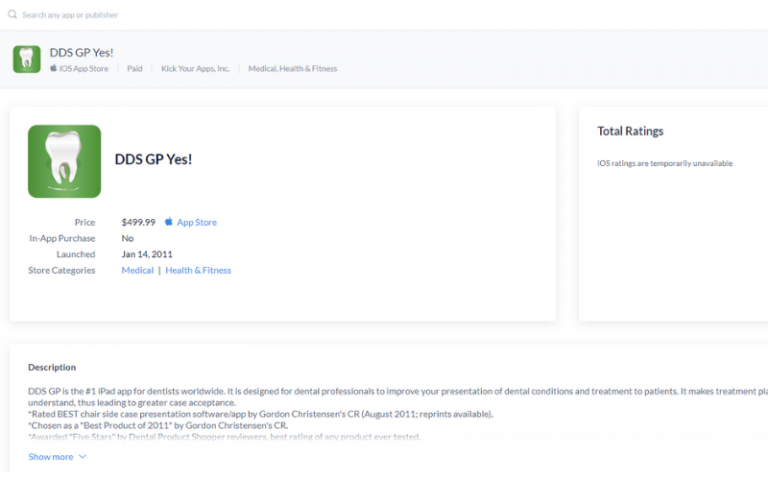This screenshot has height=480, width=768.
Task: Click the small tooth app icon in header
Action: coord(27,59)
